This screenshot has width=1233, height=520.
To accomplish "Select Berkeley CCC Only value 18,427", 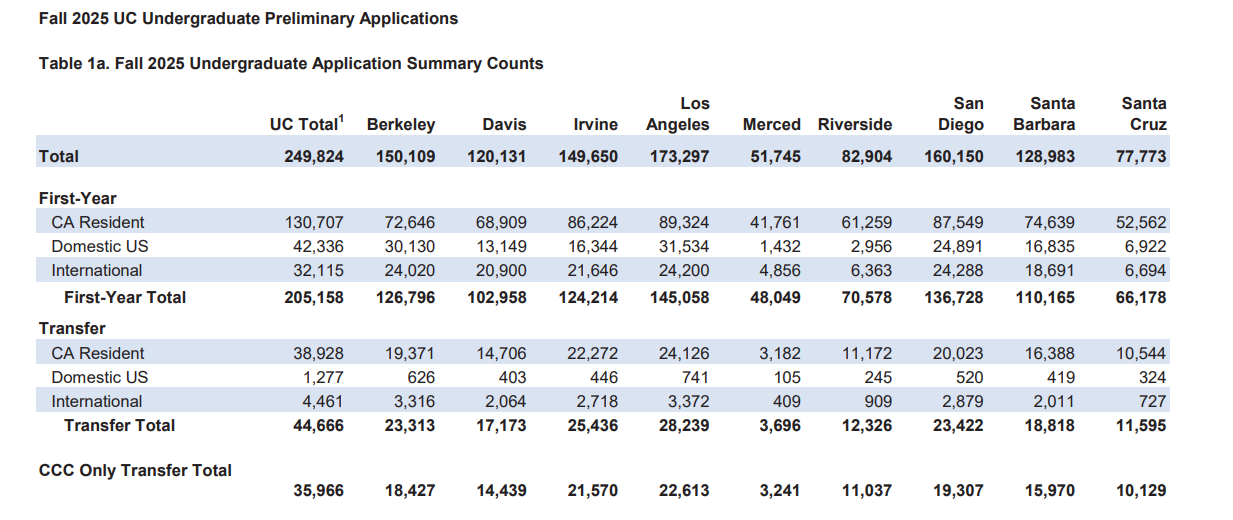I will coord(410,491).
